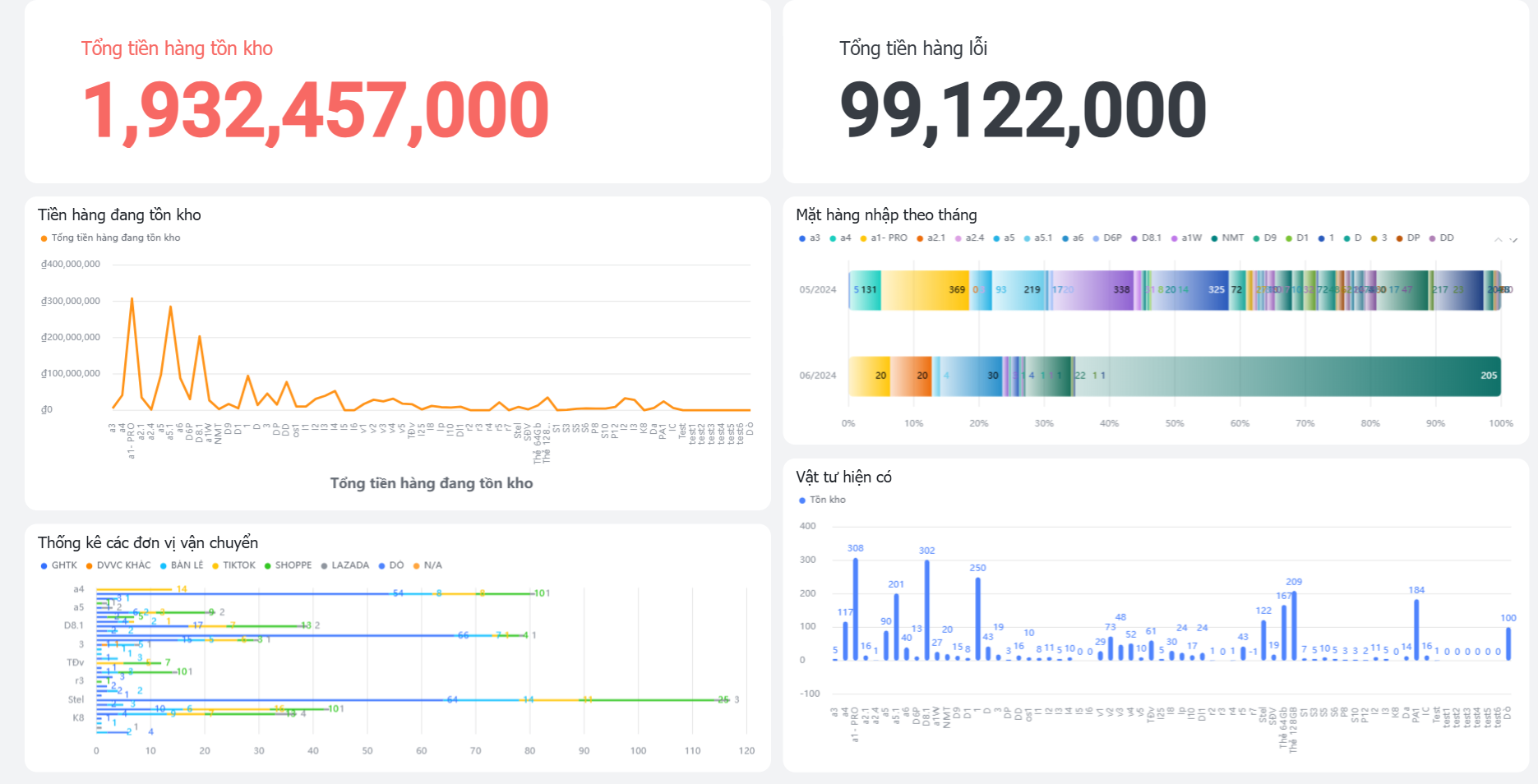Click the 06/2024 axis label
1538x784 pixels.
817,376
